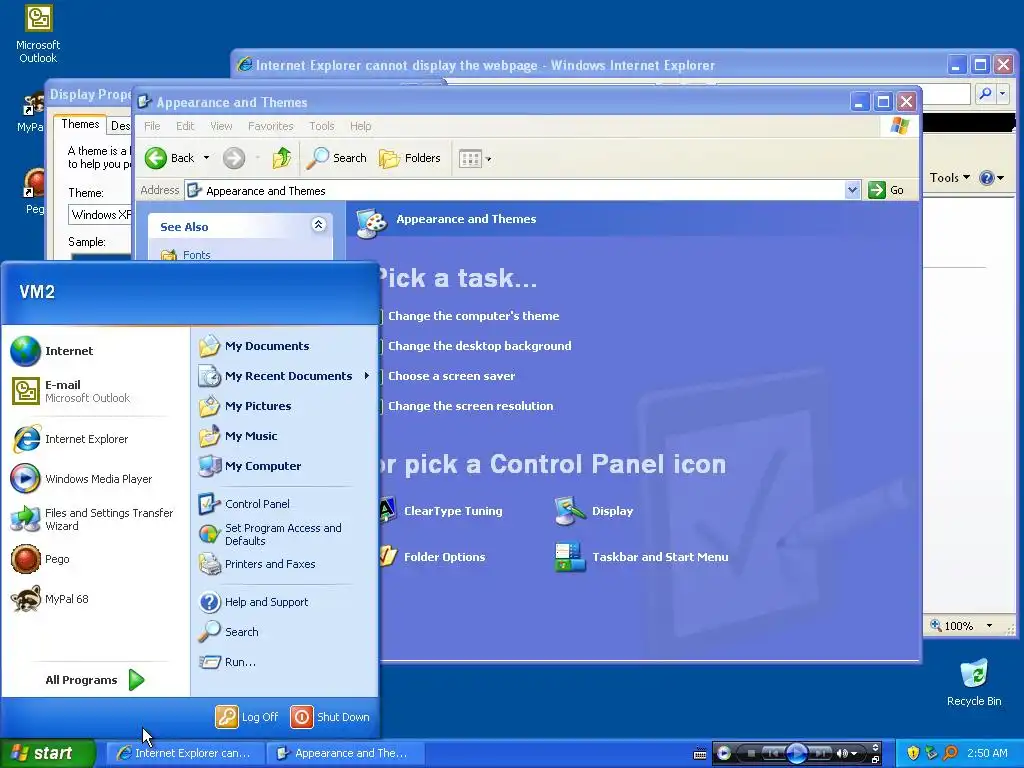Mute via taskbar Media Player volume icon
The image size is (1024, 768).
click(x=842, y=753)
